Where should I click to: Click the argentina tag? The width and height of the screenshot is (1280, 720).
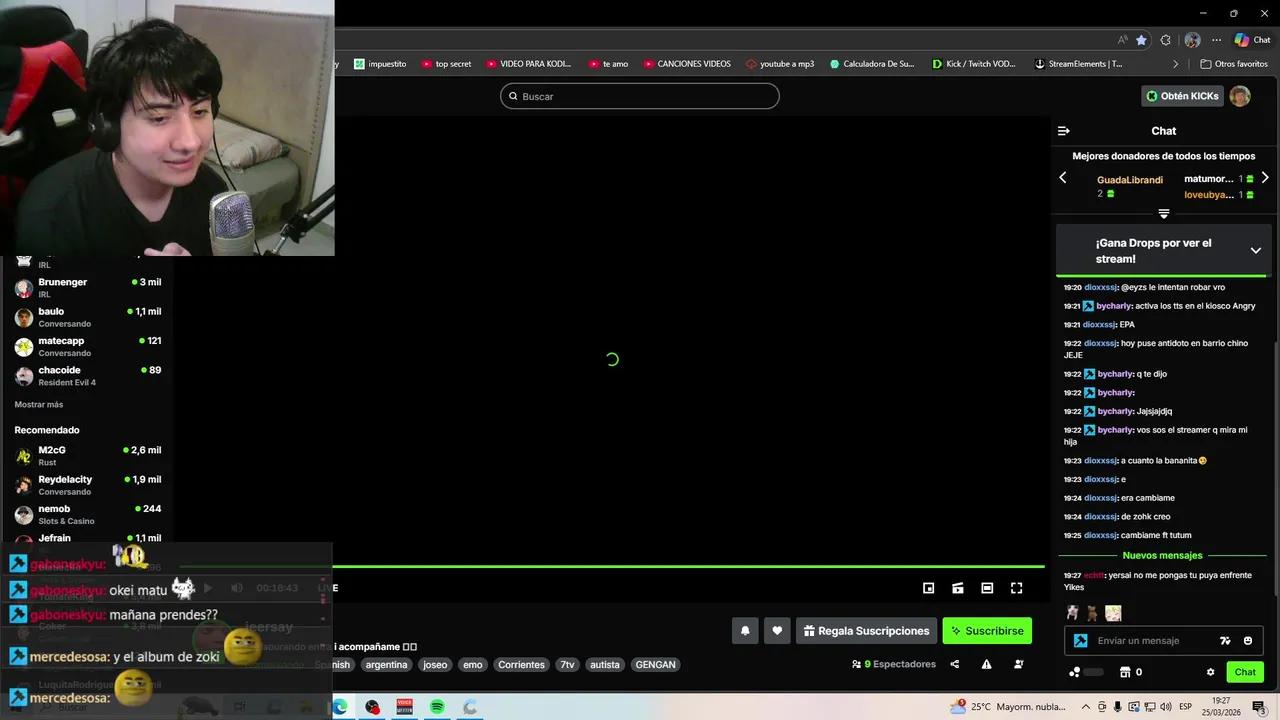pos(386,664)
